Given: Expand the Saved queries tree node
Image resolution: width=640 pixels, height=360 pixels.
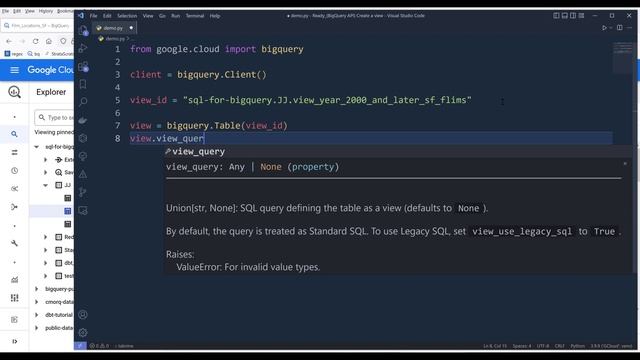Looking at the screenshot, I should tap(46, 172).
